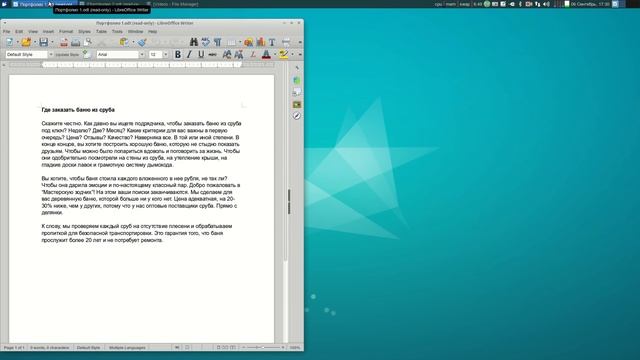640x360 pixels.
Task: Expand the Highlighting Color dropdown arrow
Action: pos(292,54)
